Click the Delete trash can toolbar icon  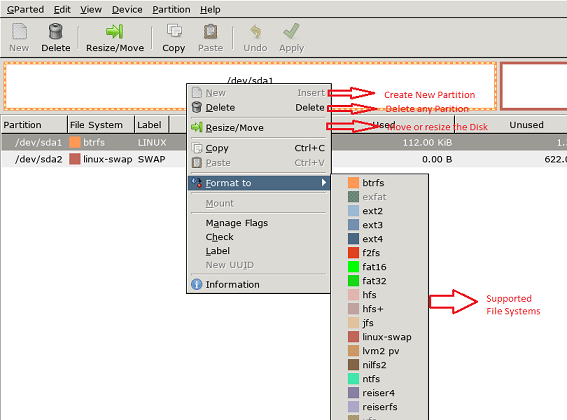[56, 31]
